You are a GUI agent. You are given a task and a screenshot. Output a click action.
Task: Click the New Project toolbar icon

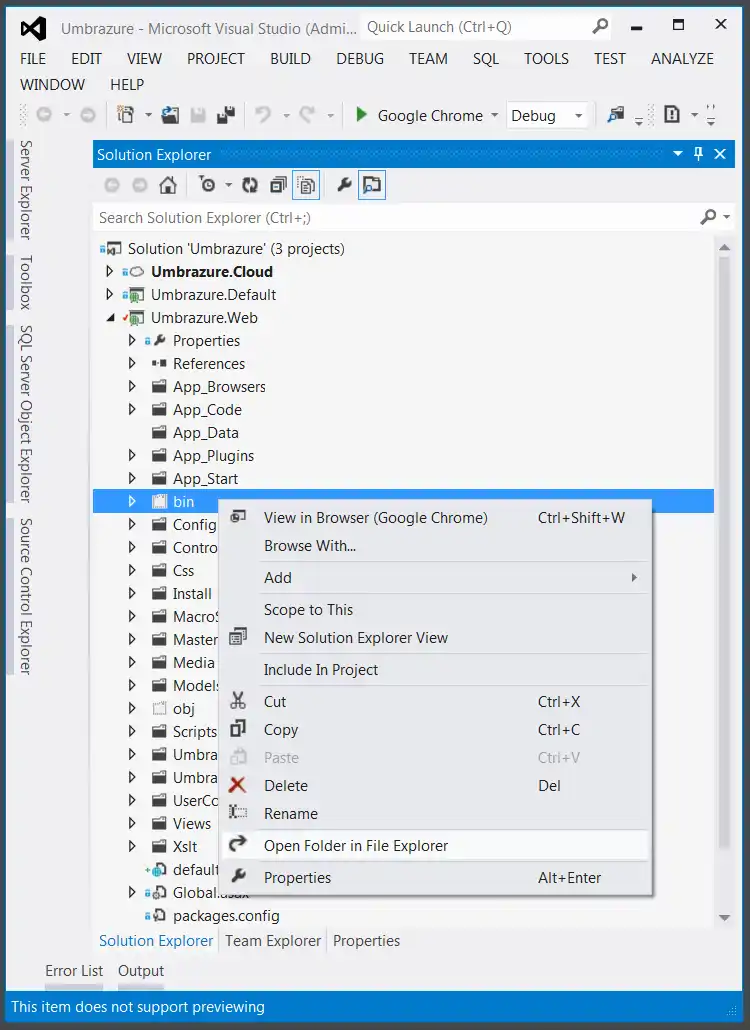tap(125, 115)
